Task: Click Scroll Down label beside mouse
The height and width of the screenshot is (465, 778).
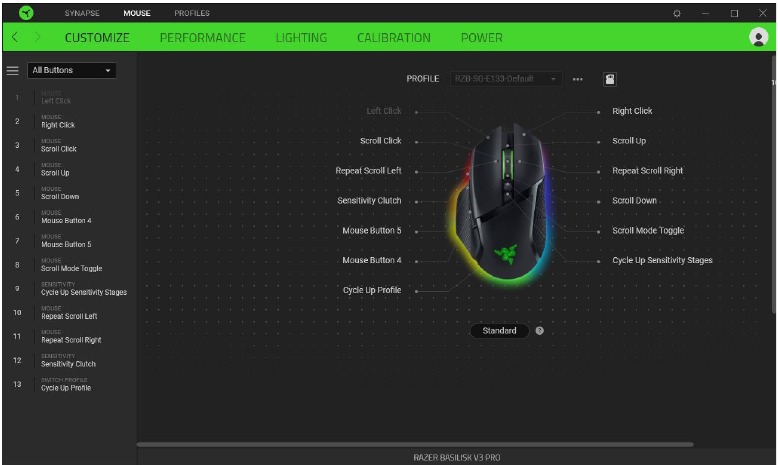Action: click(x=635, y=200)
